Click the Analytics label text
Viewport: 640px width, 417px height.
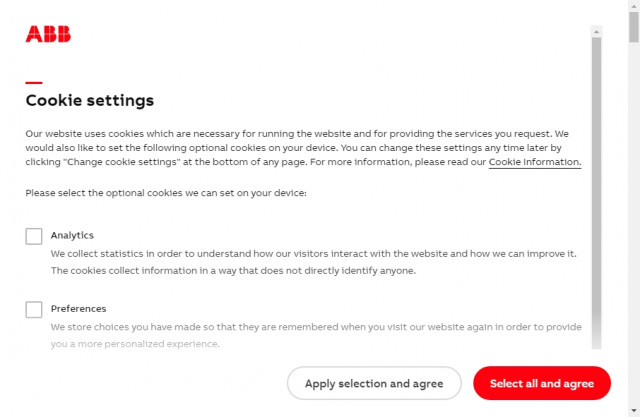(x=72, y=235)
